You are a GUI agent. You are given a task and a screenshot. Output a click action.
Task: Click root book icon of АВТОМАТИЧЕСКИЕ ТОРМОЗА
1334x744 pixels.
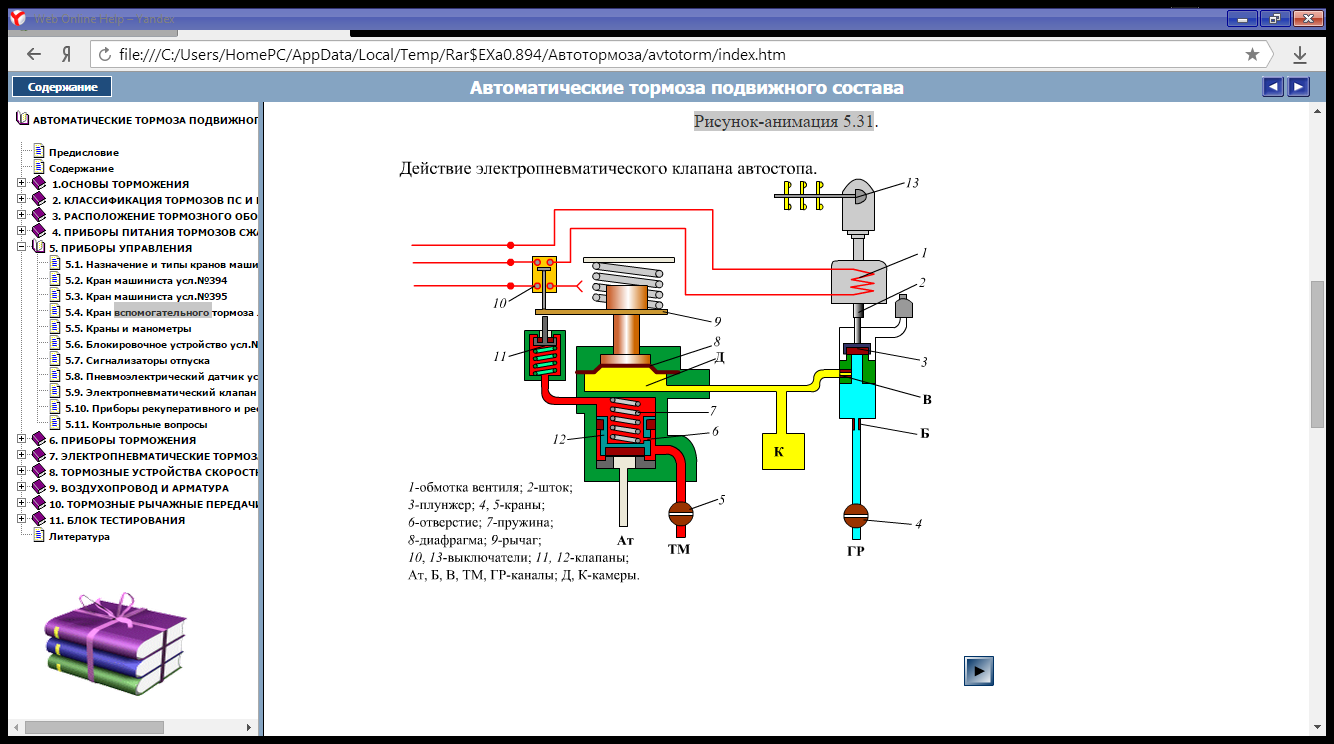pos(24,119)
